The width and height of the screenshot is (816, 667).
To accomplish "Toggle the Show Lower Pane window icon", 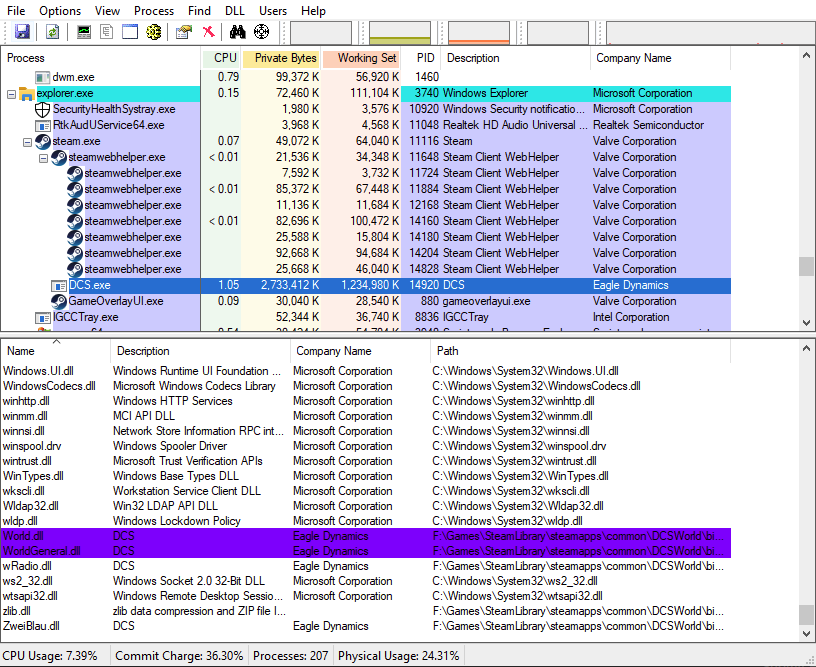I will pyautogui.click(x=130, y=32).
